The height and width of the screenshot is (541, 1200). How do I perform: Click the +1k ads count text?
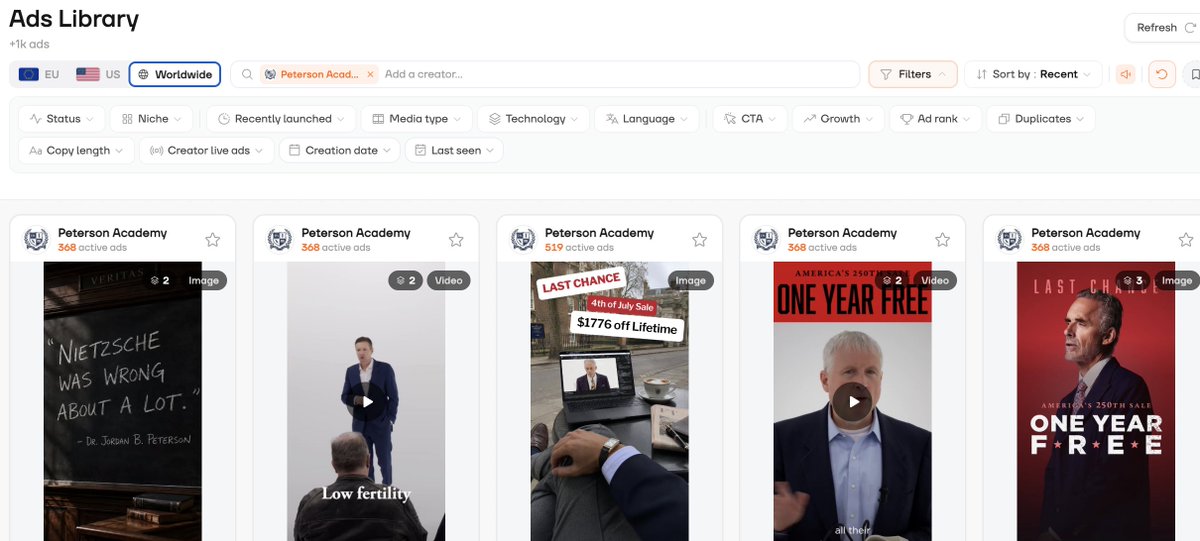pyautogui.click(x=29, y=44)
